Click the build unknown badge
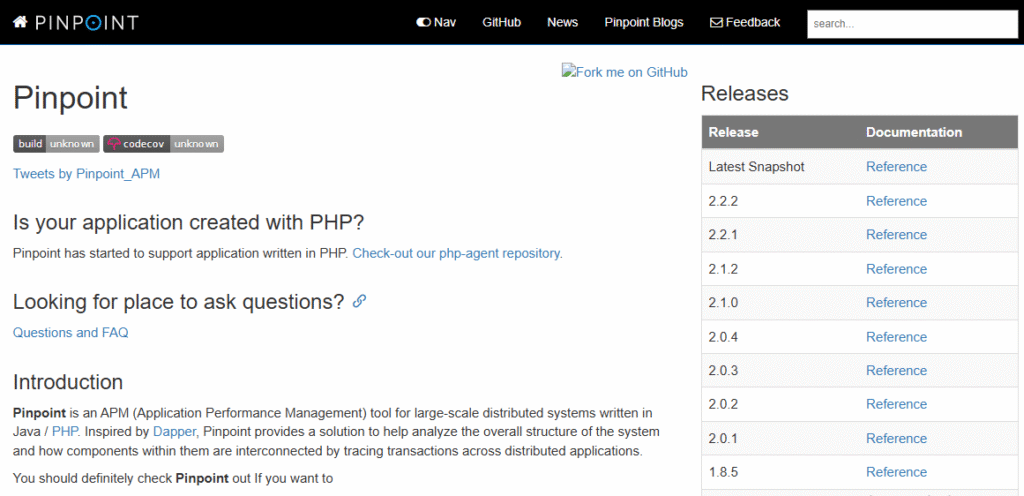Screen dimensions: 1024x496 click(x=56, y=144)
